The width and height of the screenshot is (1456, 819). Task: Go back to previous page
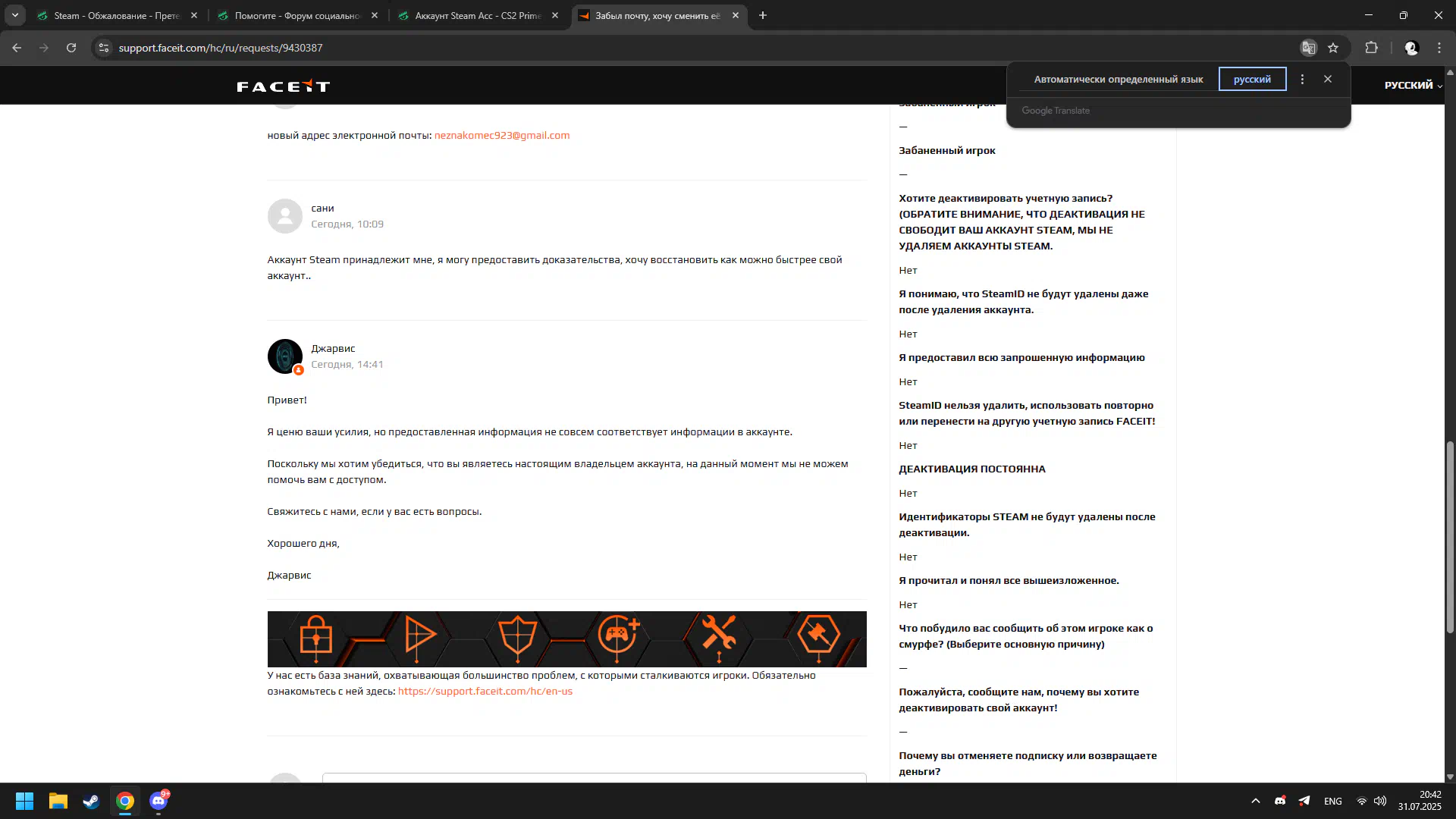pyautogui.click(x=17, y=48)
